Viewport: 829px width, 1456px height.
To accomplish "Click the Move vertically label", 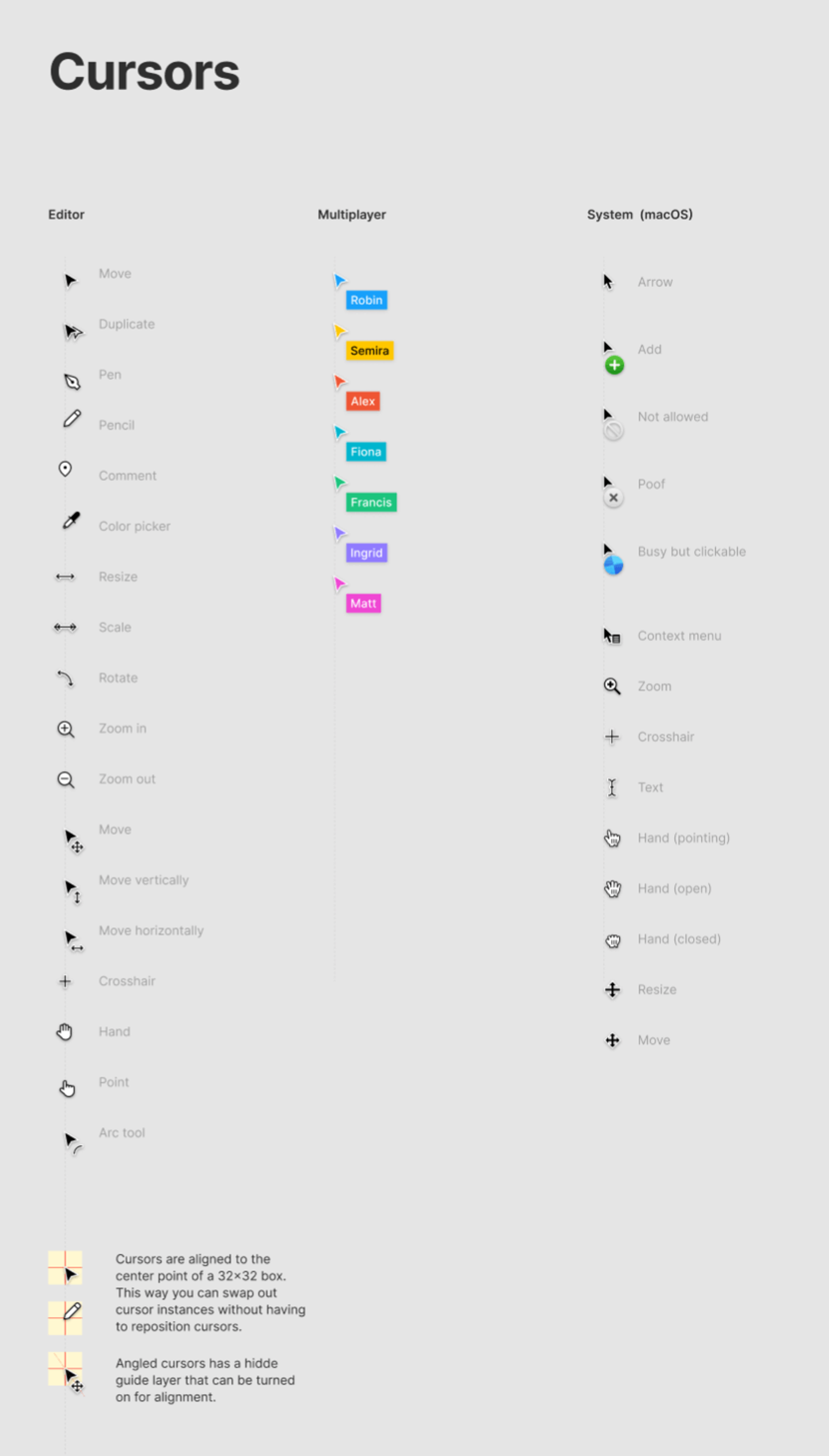I will [x=143, y=880].
